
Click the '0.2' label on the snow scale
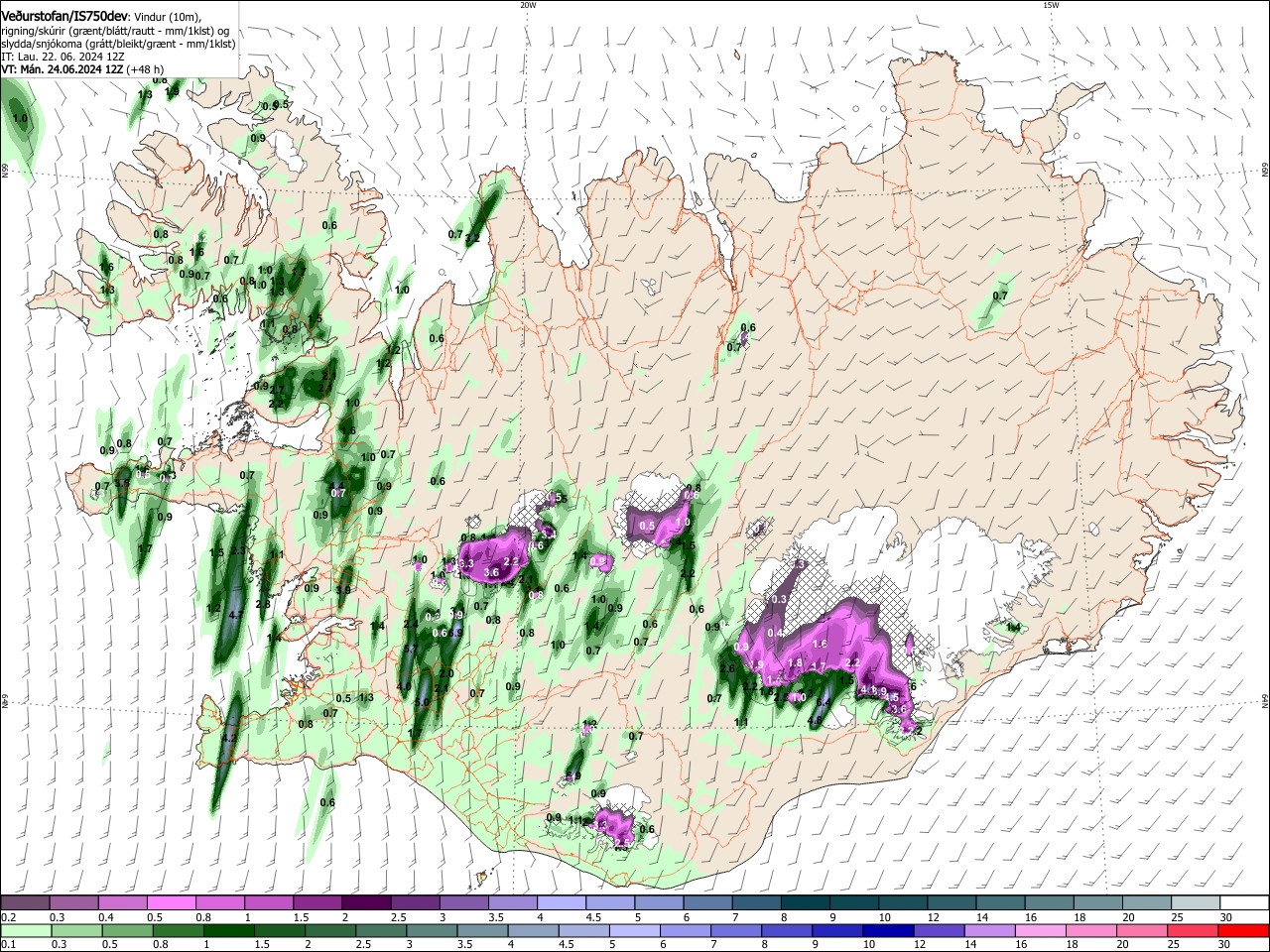(x=8, y=916)
